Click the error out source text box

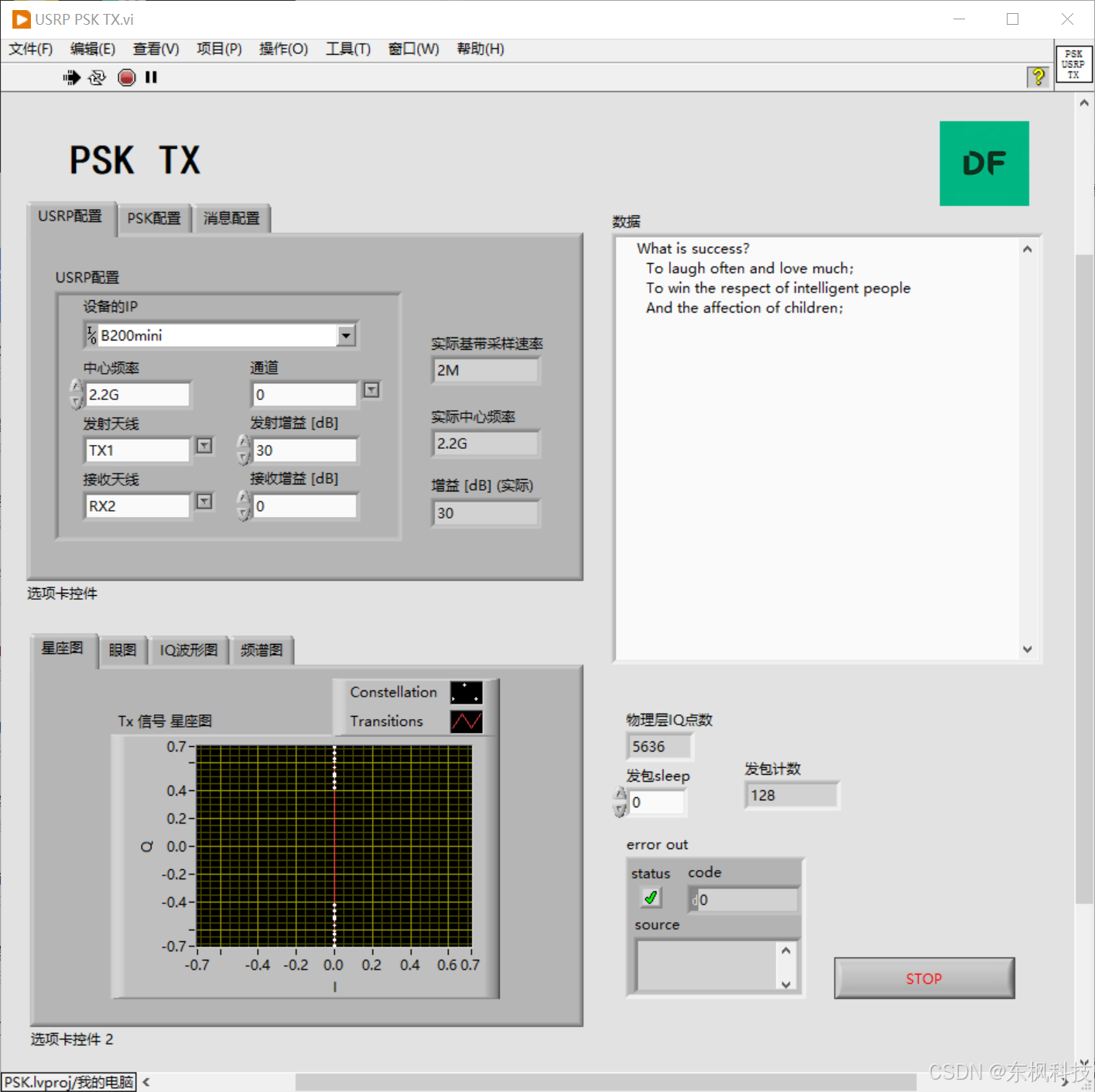[x=707, y=966]
